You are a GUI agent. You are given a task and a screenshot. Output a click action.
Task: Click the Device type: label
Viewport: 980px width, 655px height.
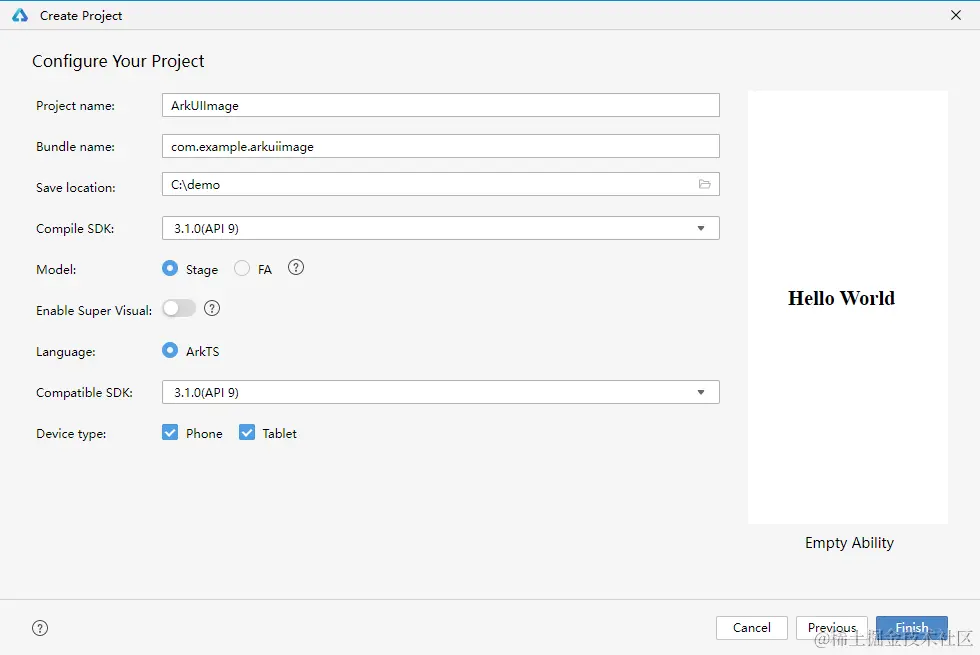coord(71,434)
